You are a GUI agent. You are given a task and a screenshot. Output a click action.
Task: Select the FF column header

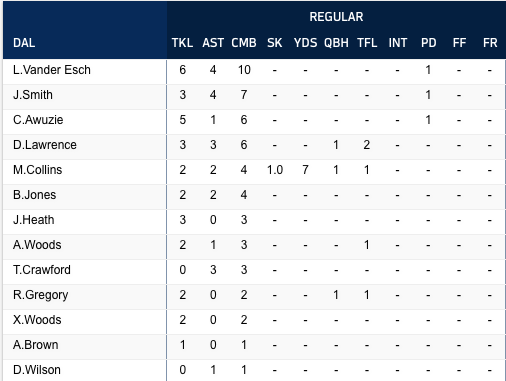coord(459,43)
